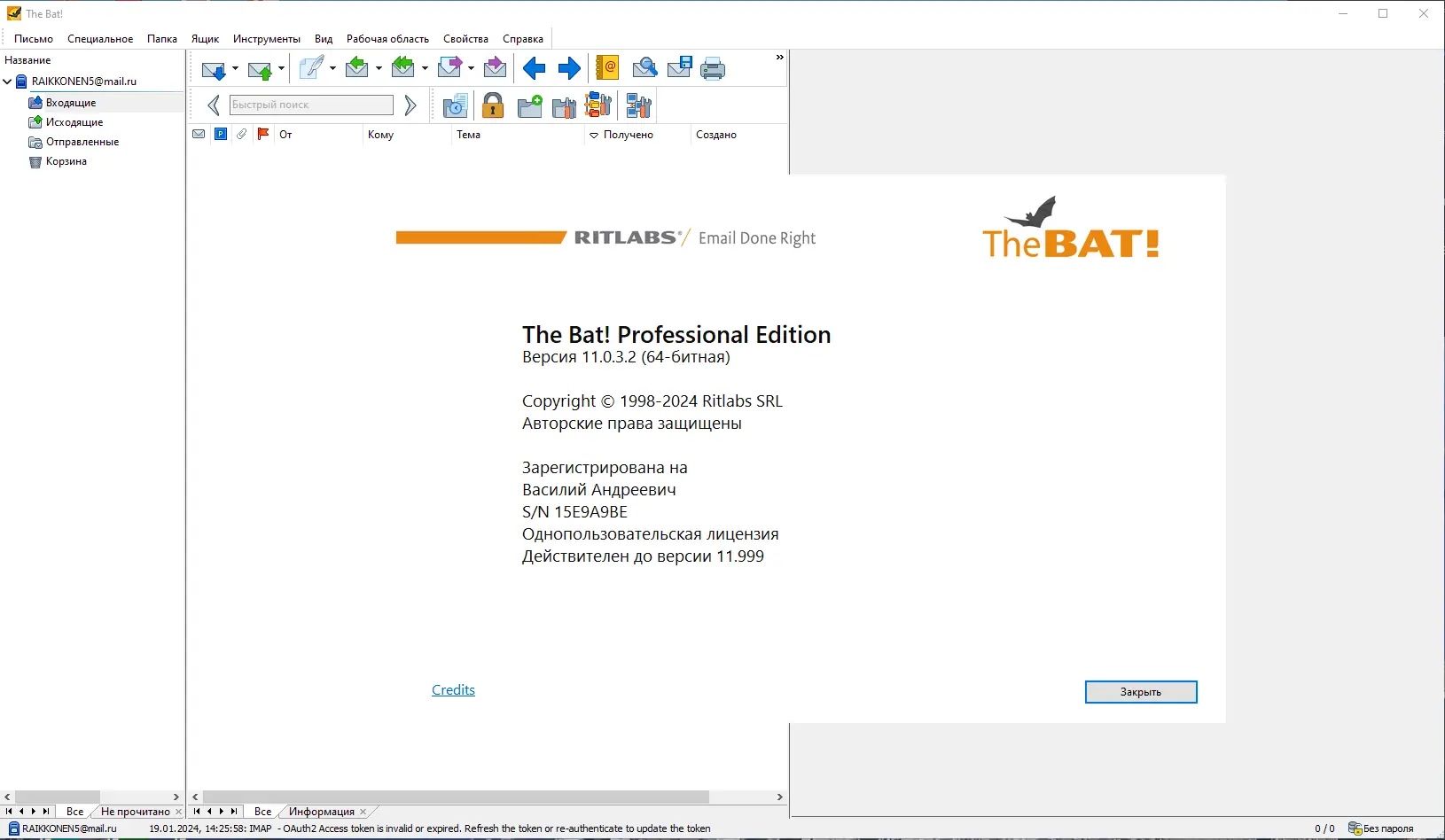This screenshot has width=1445, height=840.
Task: Open the Credits link
Action: tap(453, 690)
